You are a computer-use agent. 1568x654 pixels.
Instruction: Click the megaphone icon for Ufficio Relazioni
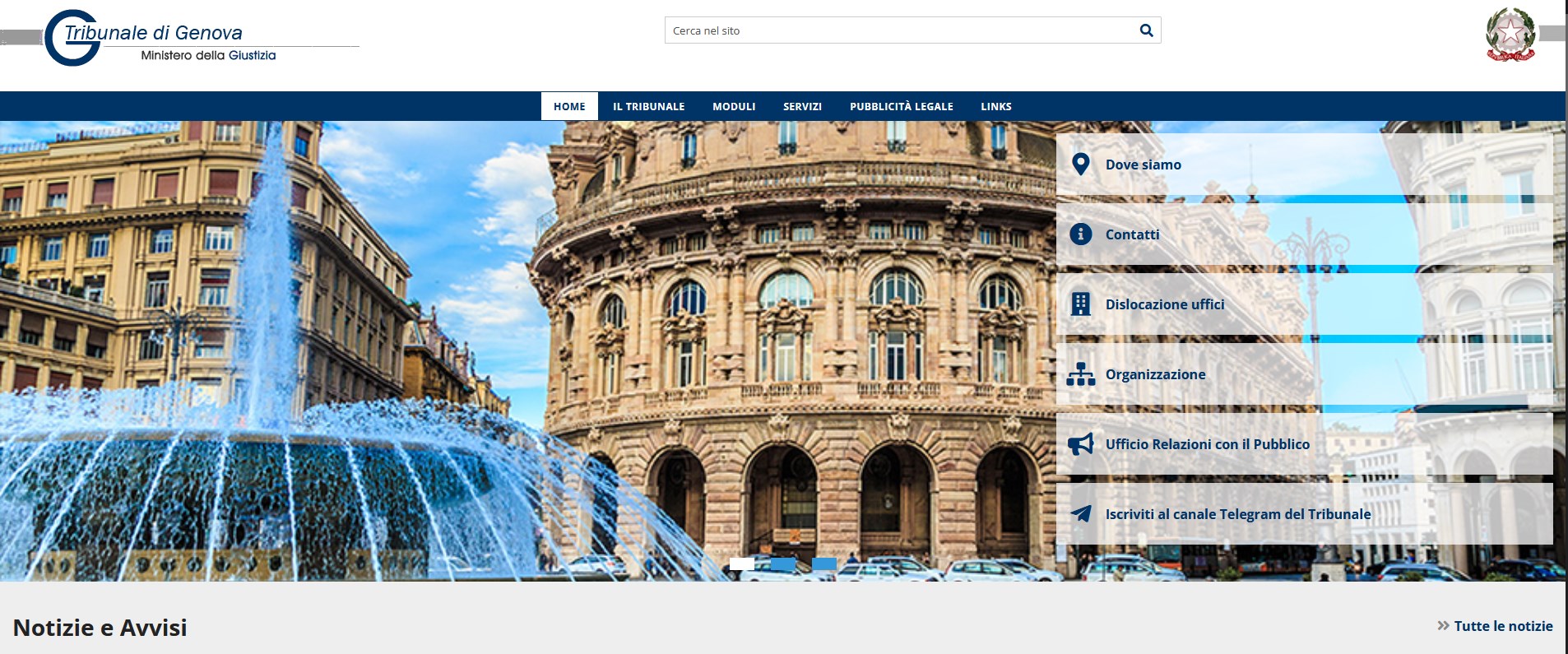[x=1081, y=444]
